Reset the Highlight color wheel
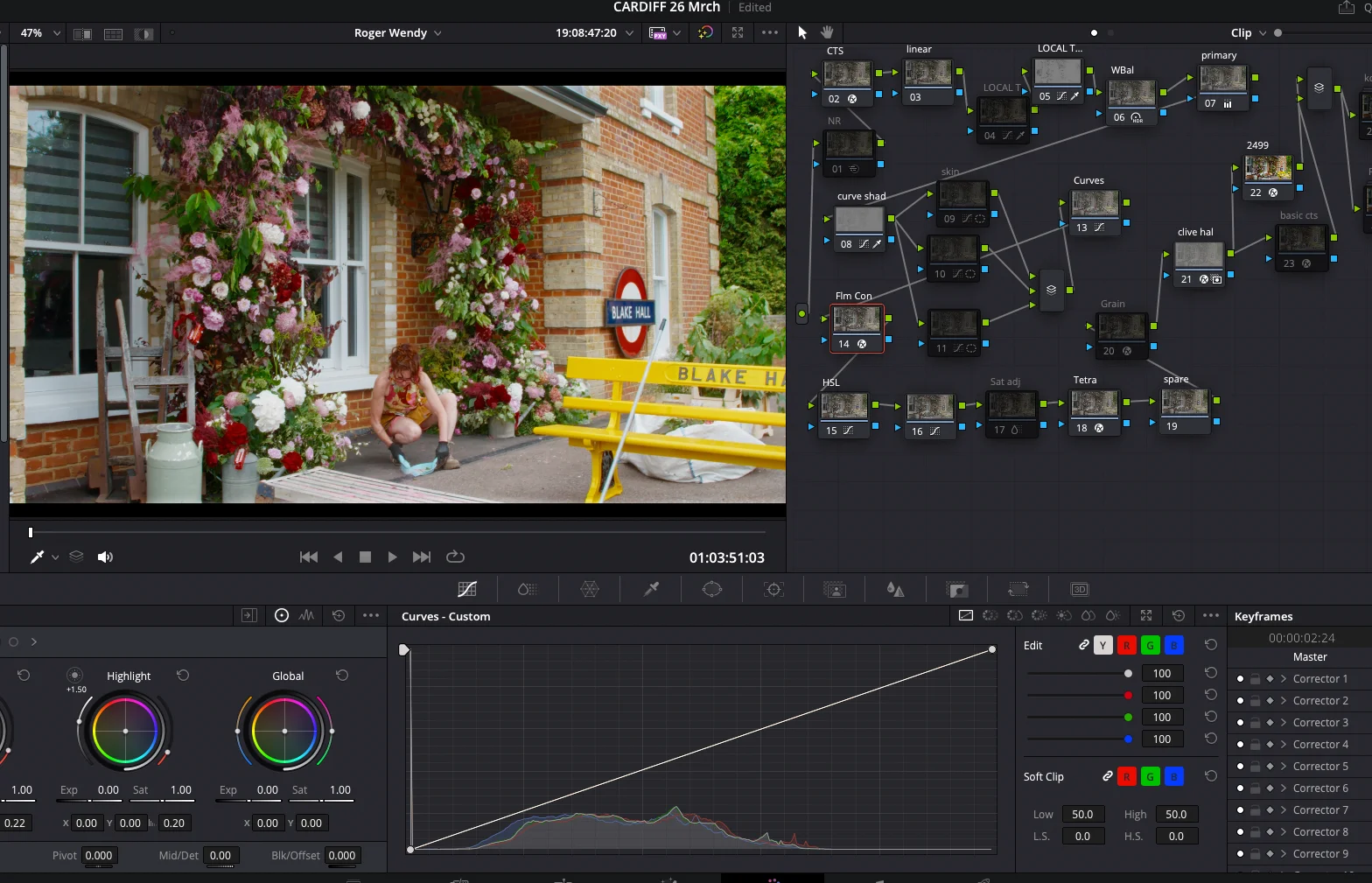 183,676
